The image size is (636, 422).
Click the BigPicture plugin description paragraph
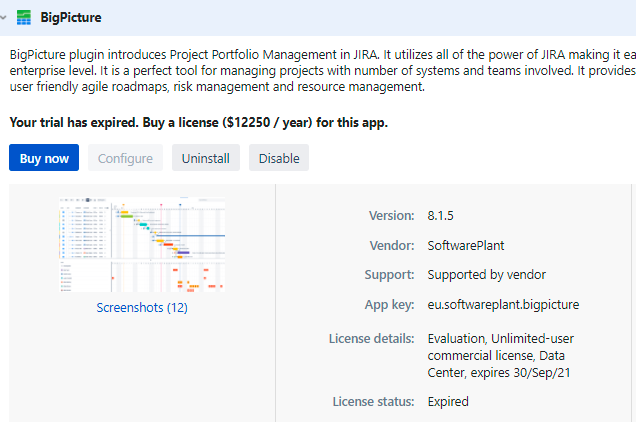[322, 71]
